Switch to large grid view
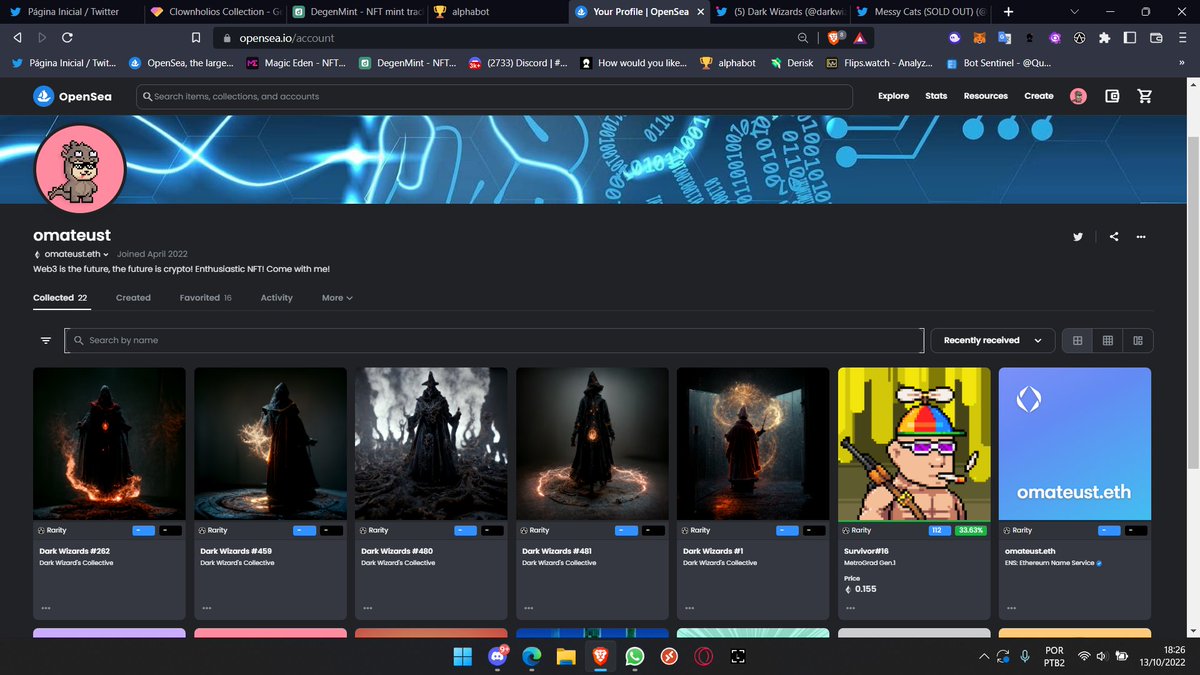1200x675 pixels. (x=1077, y=340)
